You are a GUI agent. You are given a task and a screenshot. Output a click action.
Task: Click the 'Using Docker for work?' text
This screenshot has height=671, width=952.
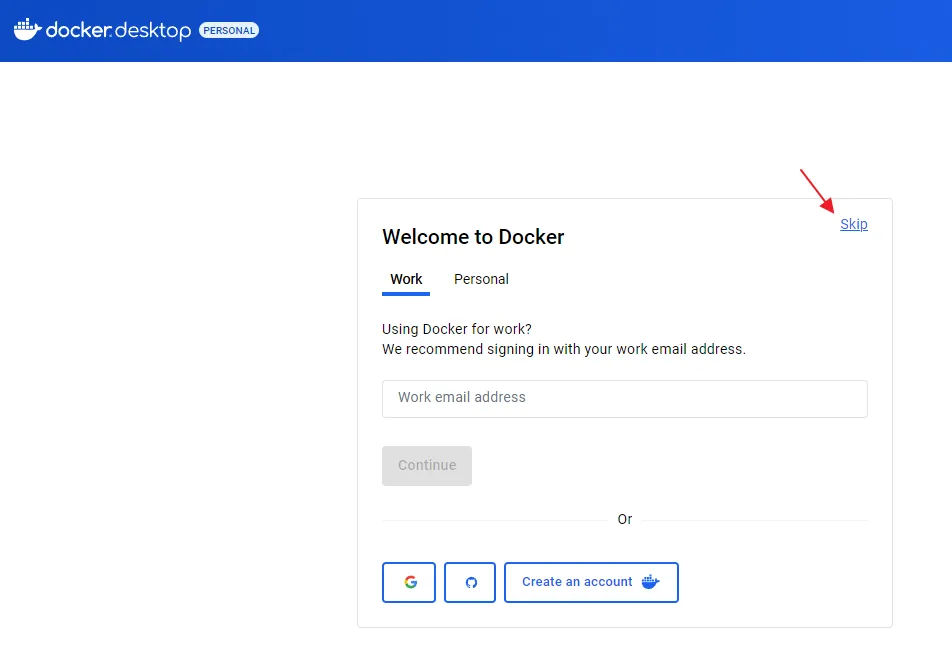pyautogui.click(x=457, y=329)
